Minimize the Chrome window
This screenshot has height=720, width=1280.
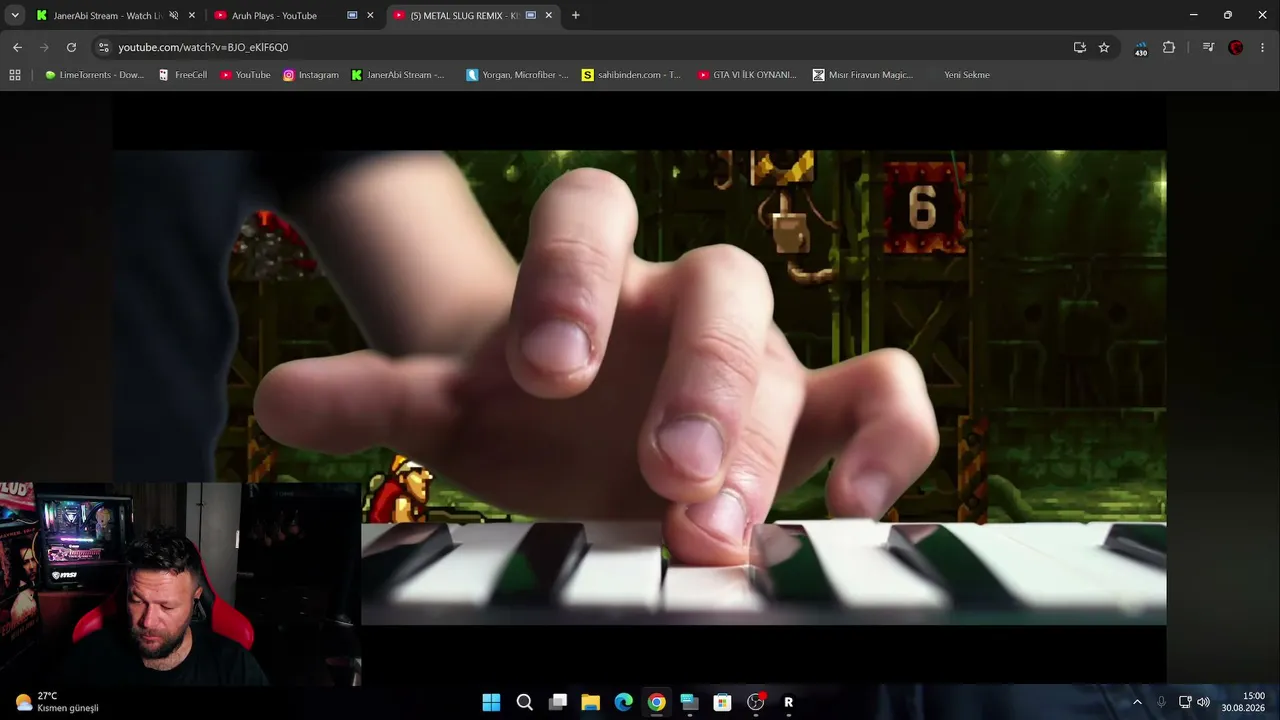coord(1193,15)
